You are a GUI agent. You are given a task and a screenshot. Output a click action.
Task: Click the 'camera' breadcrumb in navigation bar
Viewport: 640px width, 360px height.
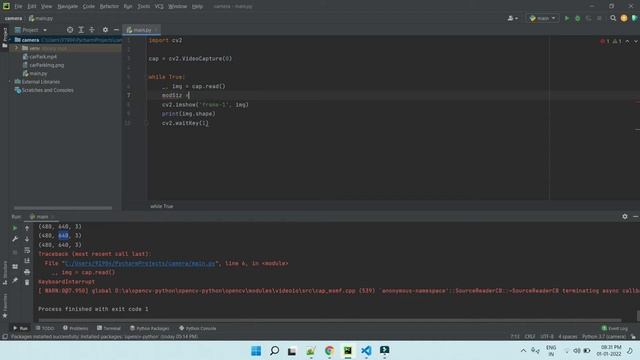tap(13, 18)
